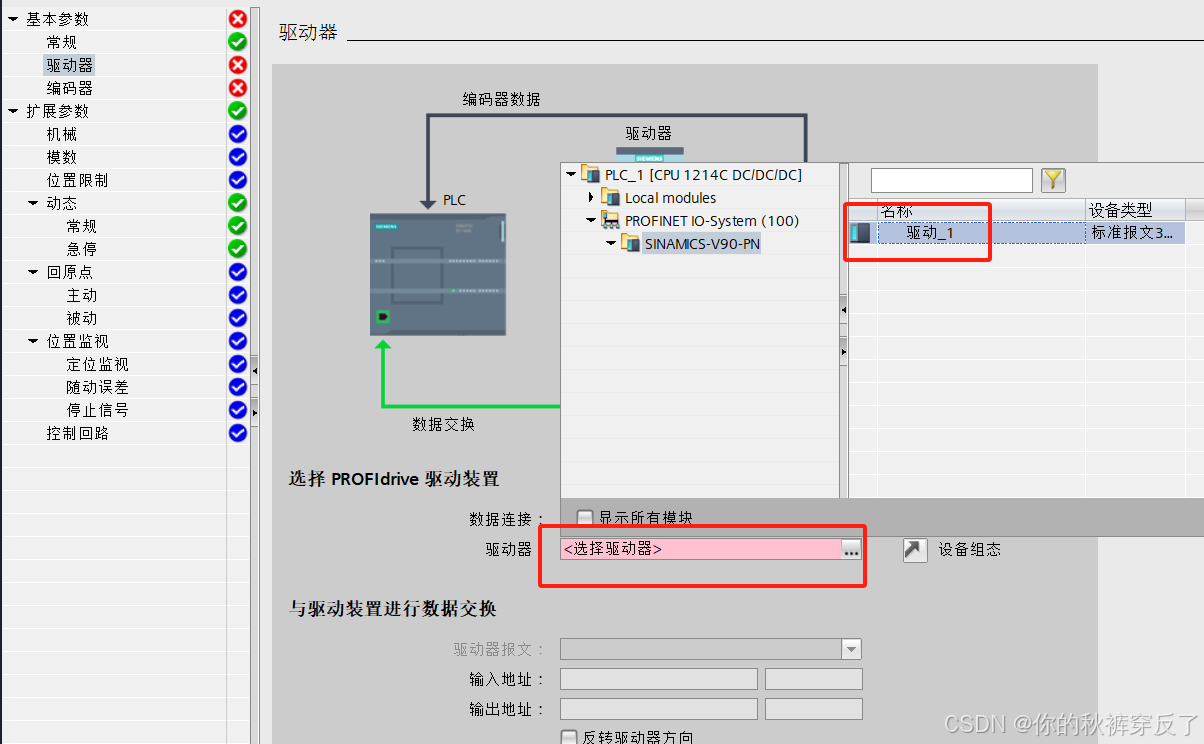Click the PLC device image
Screen dimensions: 1204x744
pyautogui.click(x=438, y=274)
